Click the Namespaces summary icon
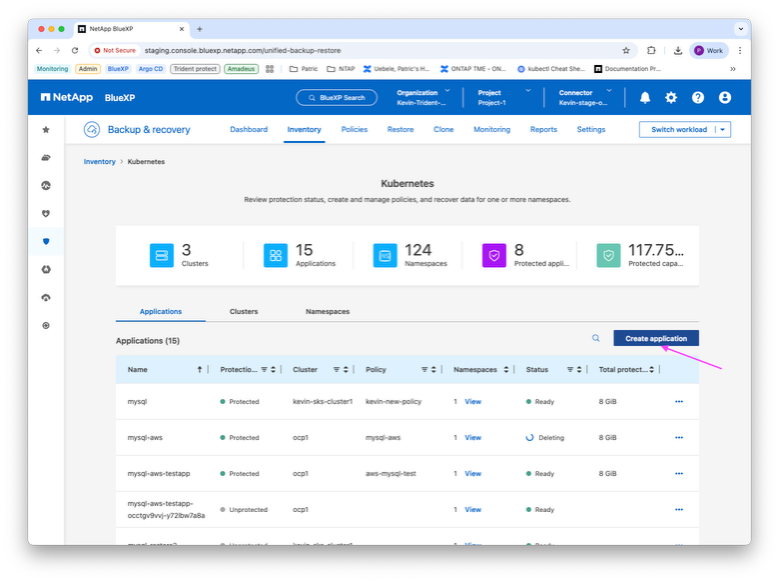 pos(385,255)
